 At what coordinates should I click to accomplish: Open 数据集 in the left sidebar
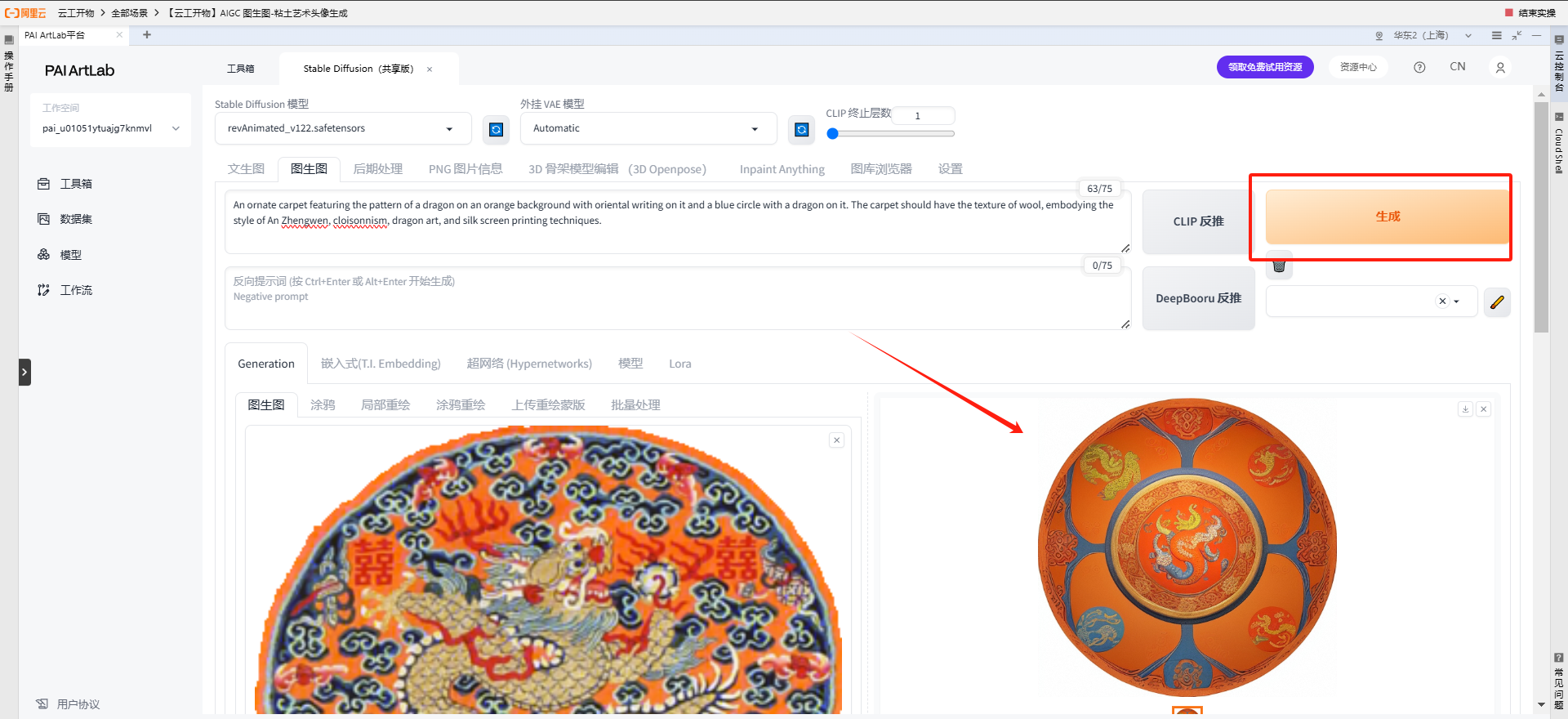tap(65, 219)
